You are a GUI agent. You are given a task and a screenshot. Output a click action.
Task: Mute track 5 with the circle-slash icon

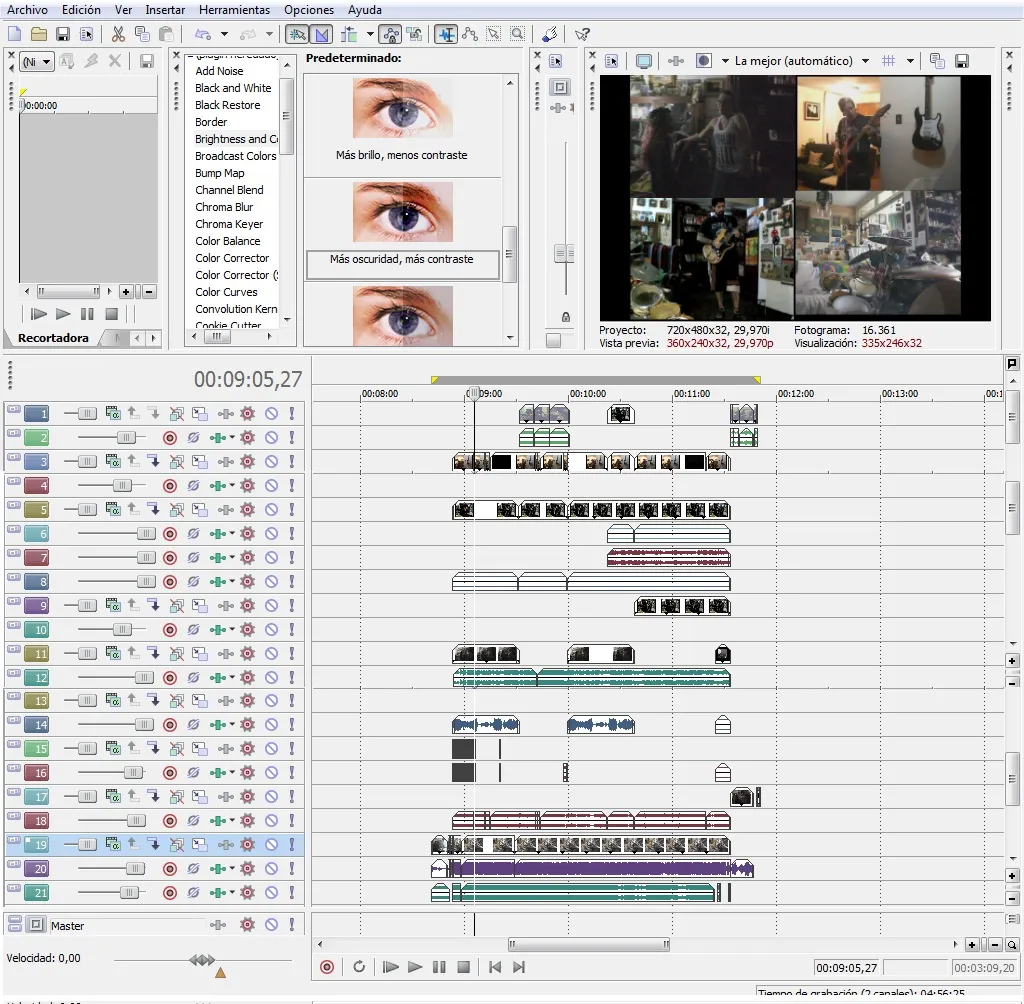(x=271, y=510)
